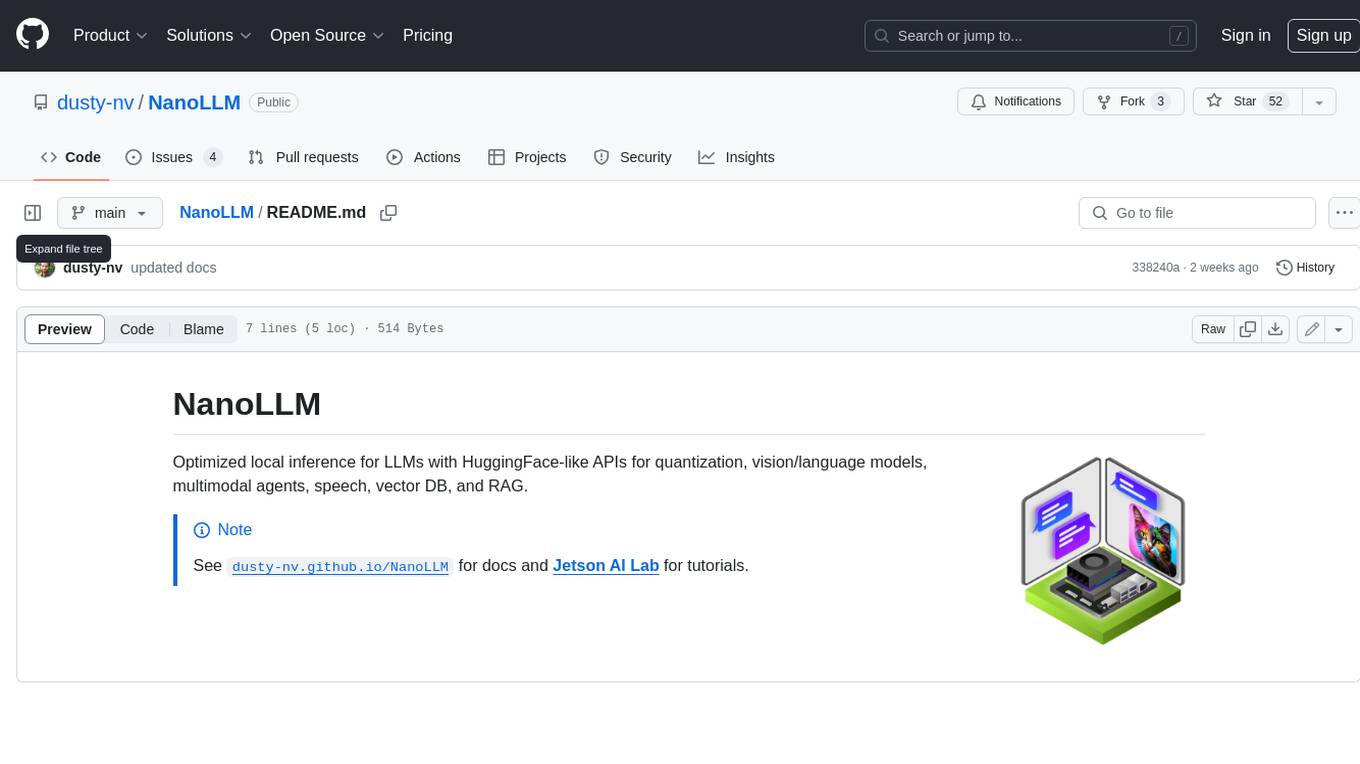Open the dusty-nv commit author link
1360x764 pixels.
pyautogui.click(x=93, y=268)
